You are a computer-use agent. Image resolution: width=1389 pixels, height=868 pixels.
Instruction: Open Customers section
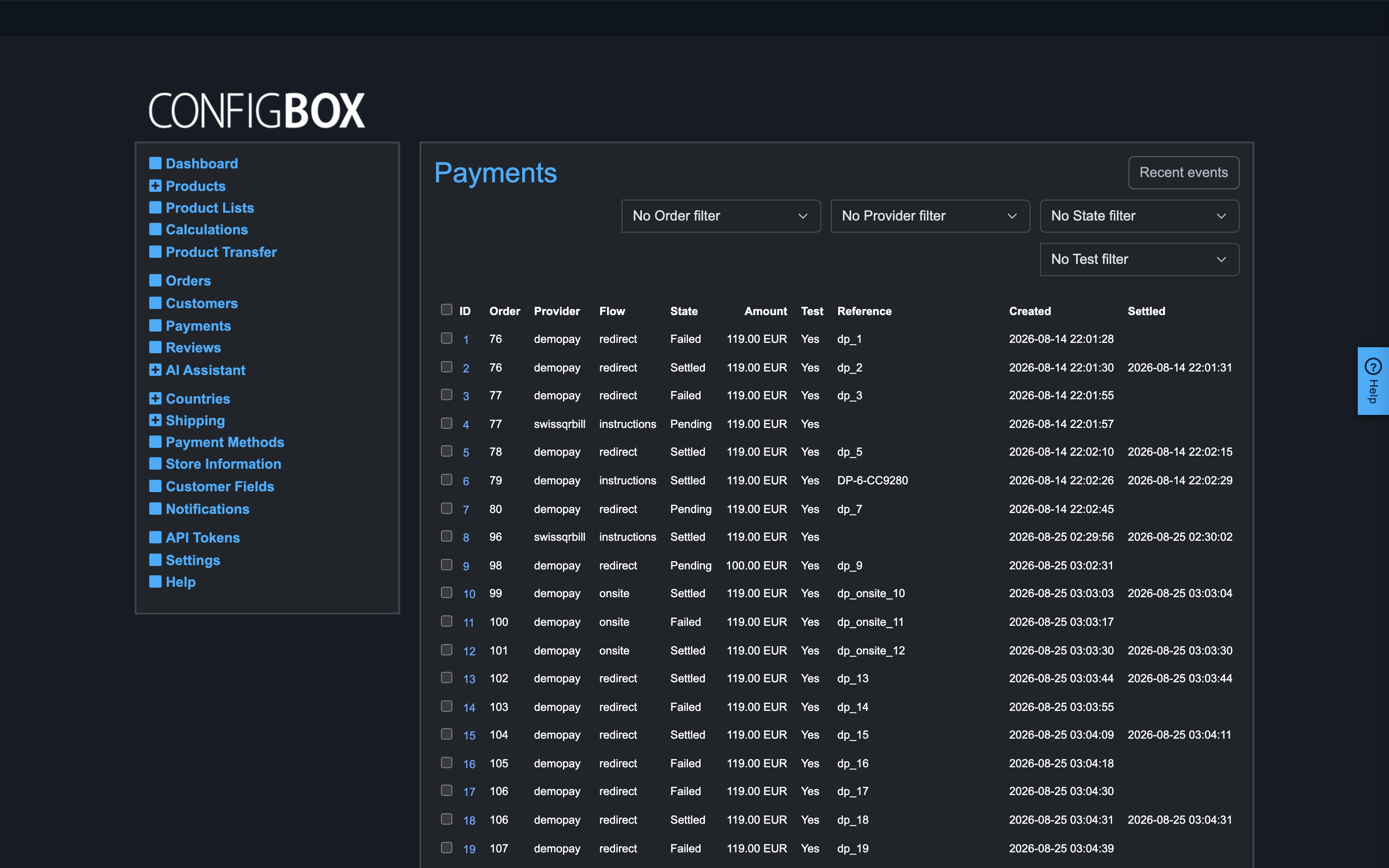(x=201, y=303)
